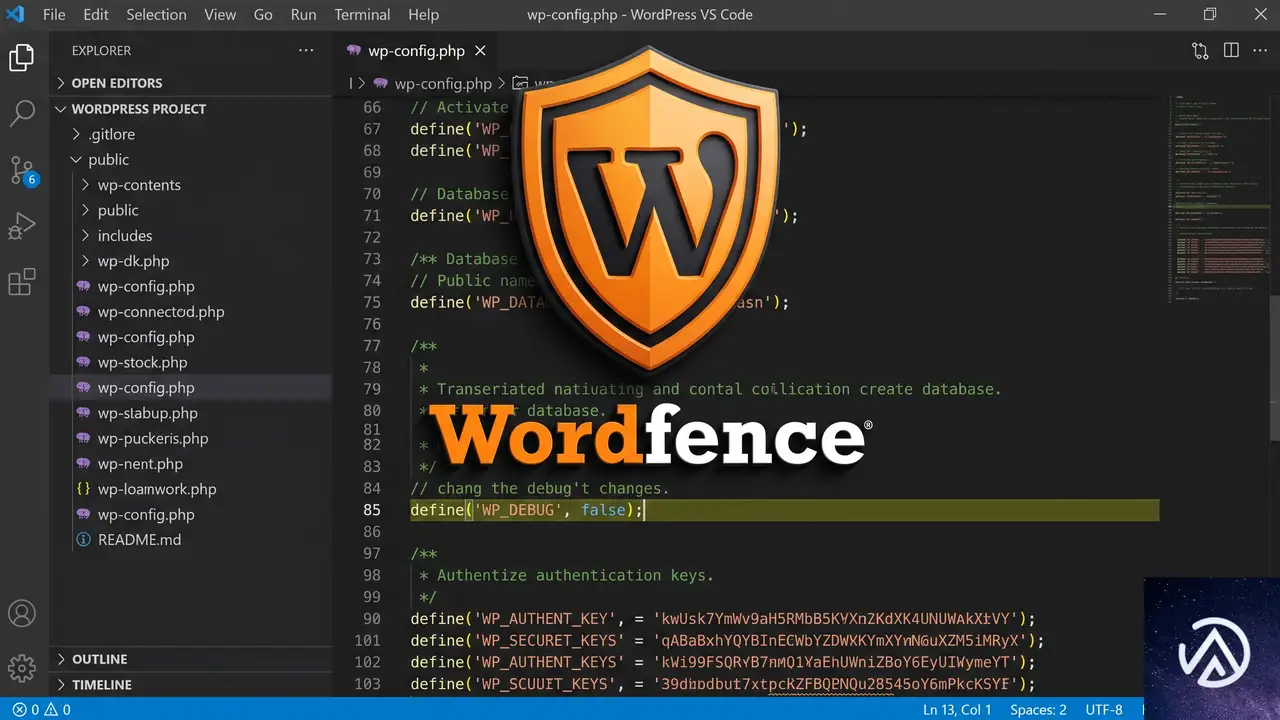The image size is (1280, 720).
Task: Open wp-stock.php in the explorer
Action: click(x=191, y=363)
